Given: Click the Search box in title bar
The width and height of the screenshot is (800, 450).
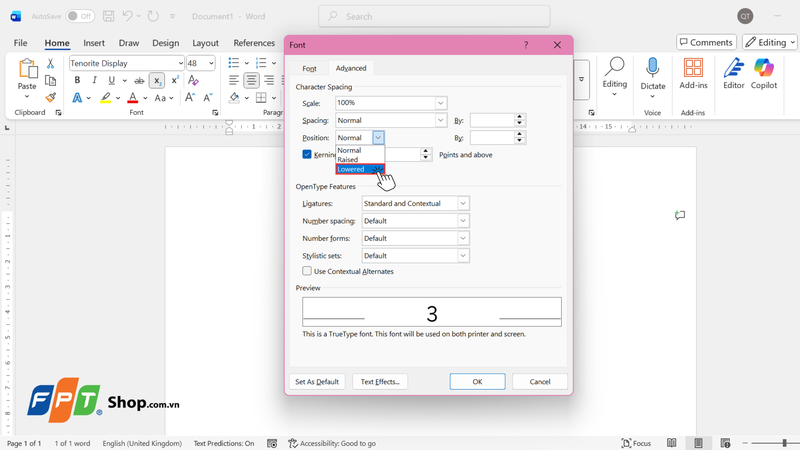Looking at the screenshot, I should [434, 16].
